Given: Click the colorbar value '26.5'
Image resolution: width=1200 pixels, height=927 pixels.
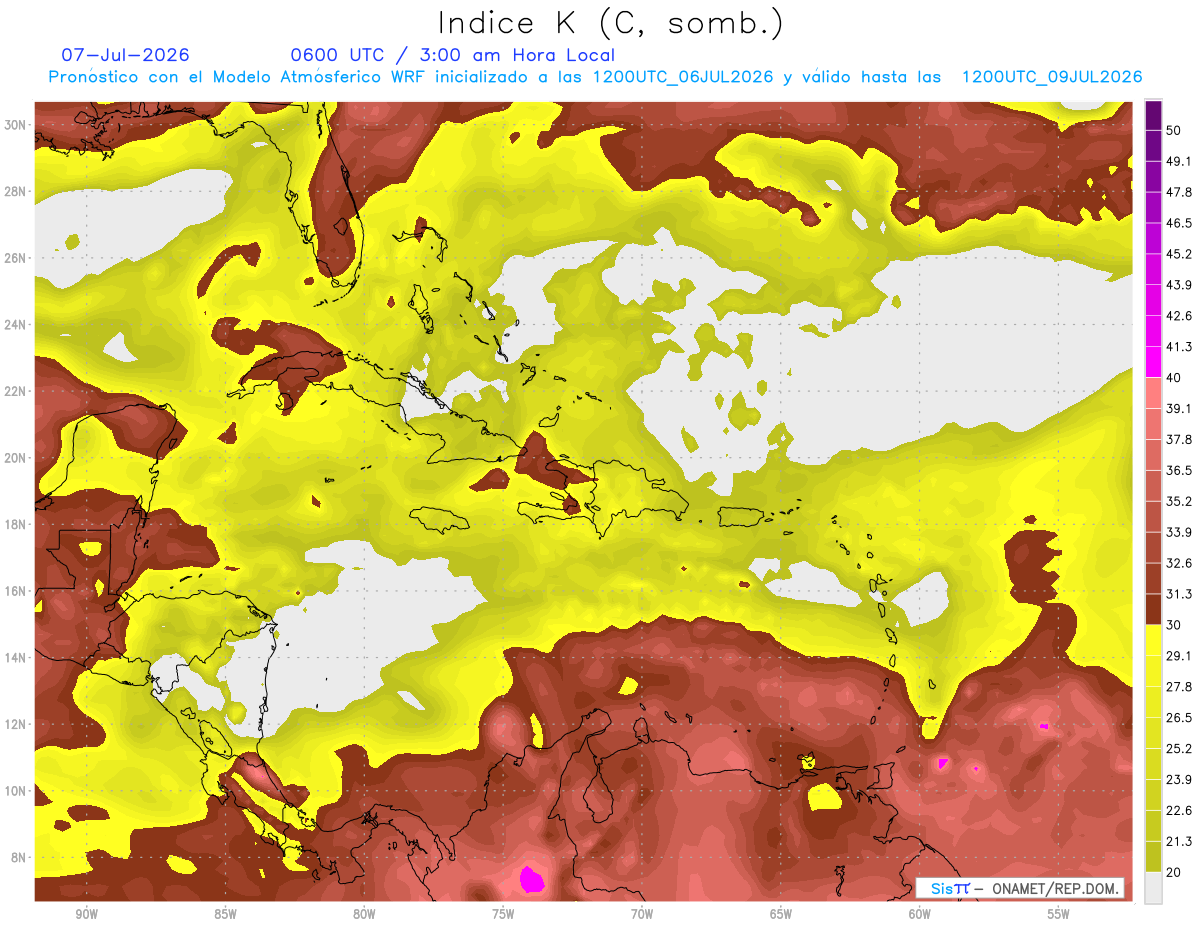Looking at the screenshot, I should tap(1178, 717).
